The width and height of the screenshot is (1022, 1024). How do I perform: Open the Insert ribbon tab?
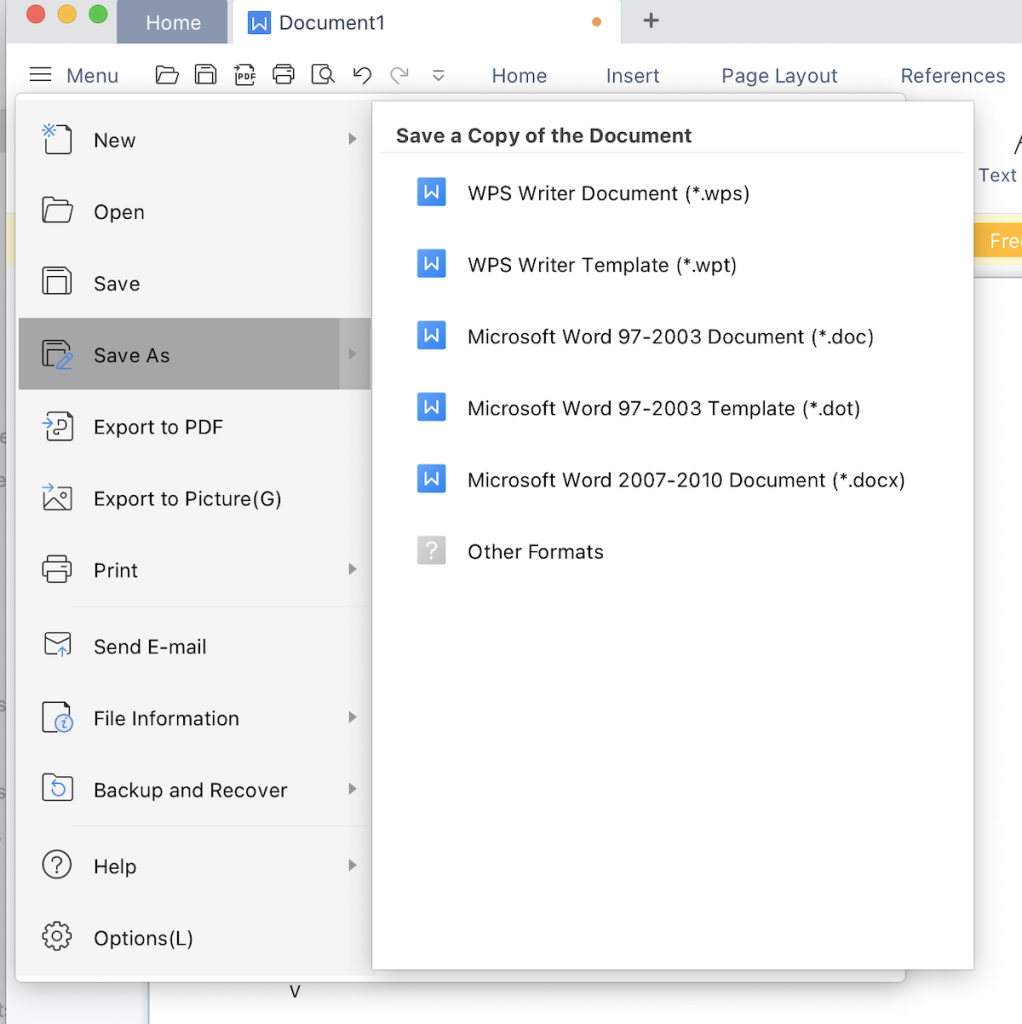[x=632, y=75]
